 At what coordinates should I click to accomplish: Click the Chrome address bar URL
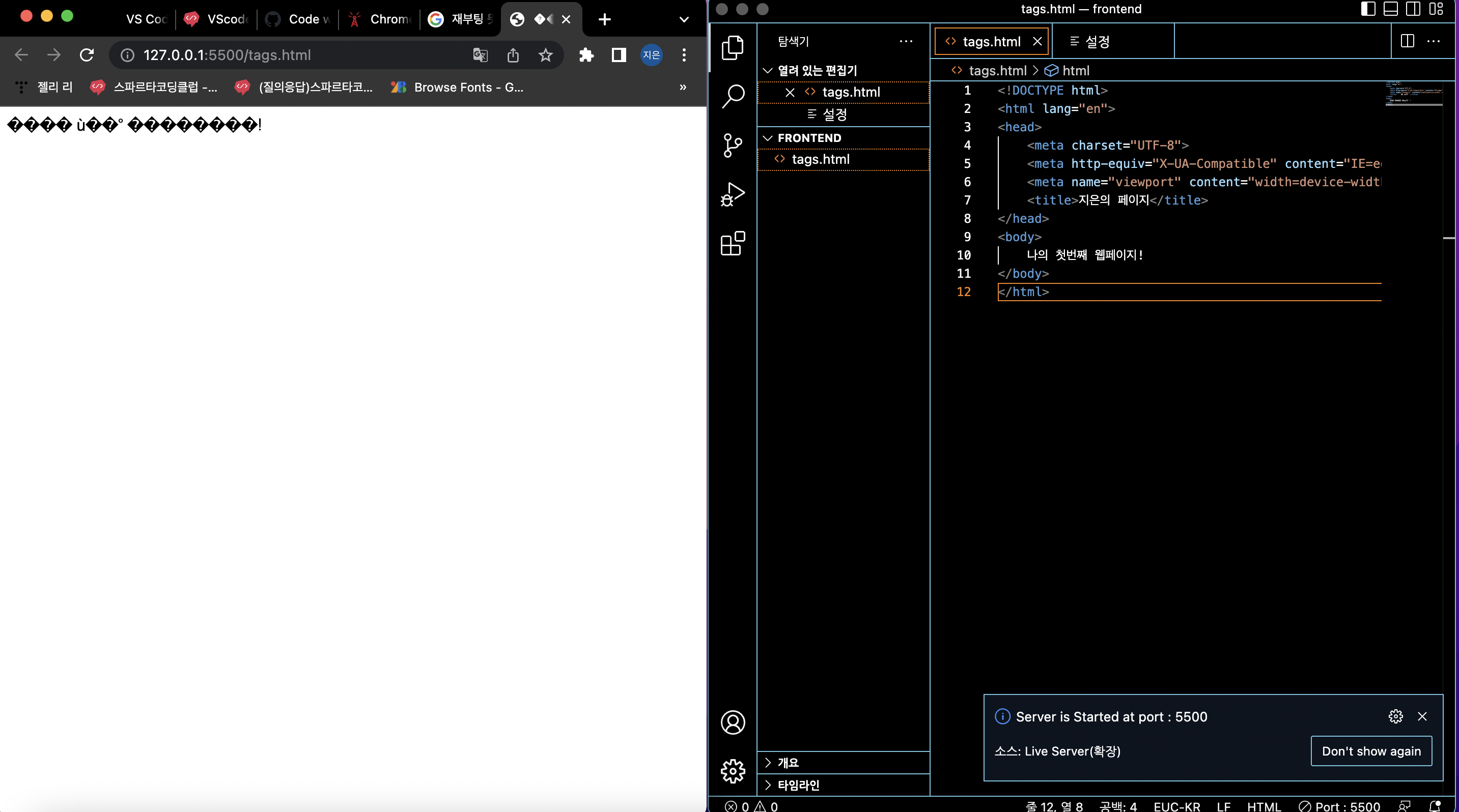(x=227, y=55)
